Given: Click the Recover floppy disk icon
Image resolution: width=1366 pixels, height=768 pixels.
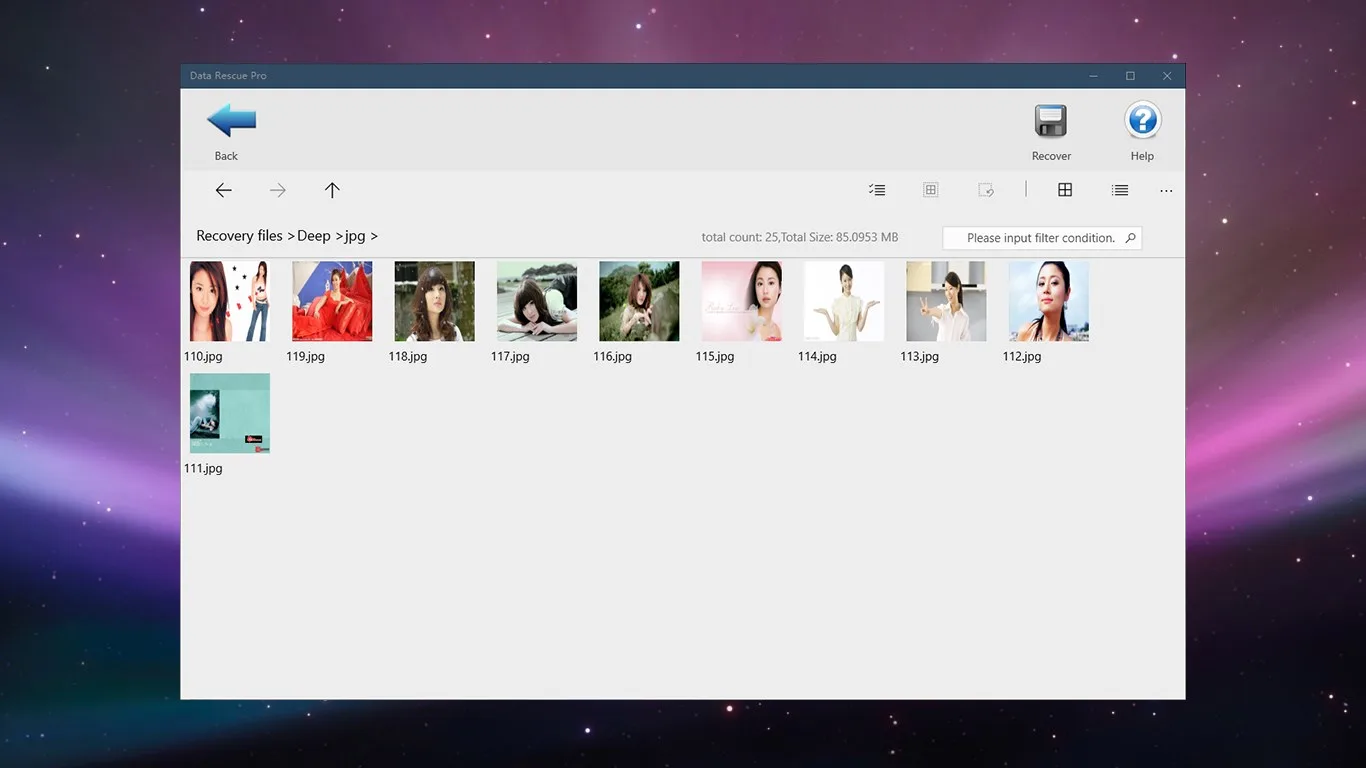Looking at the screenshot, I should click(x=1050, y=121).
